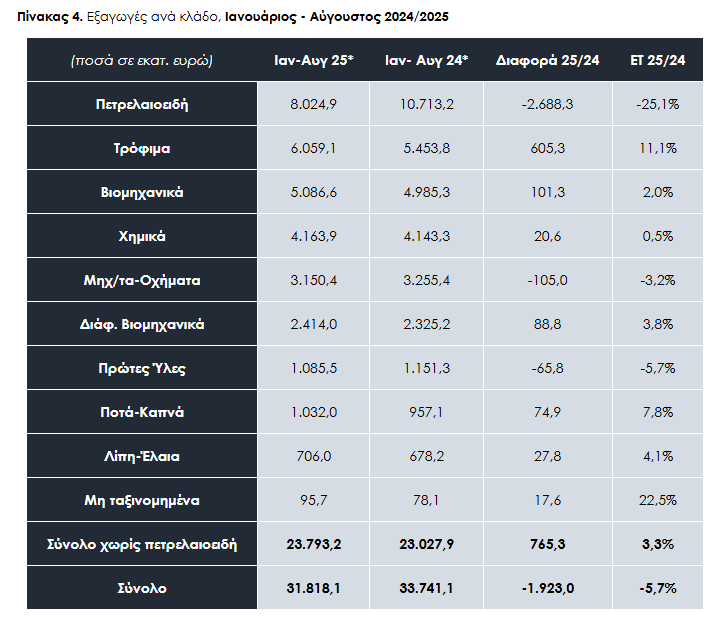Select the 'Τρόφιμα' row label

141,148
